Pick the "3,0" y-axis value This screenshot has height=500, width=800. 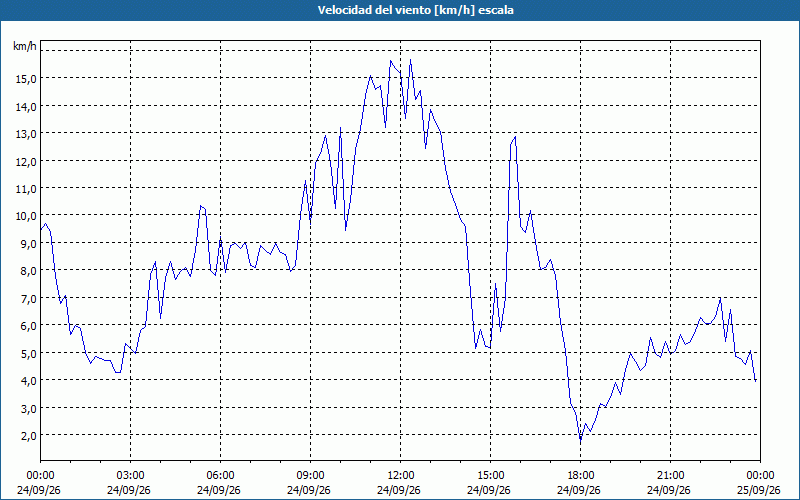pyautogui.click(x=28, y=409)
